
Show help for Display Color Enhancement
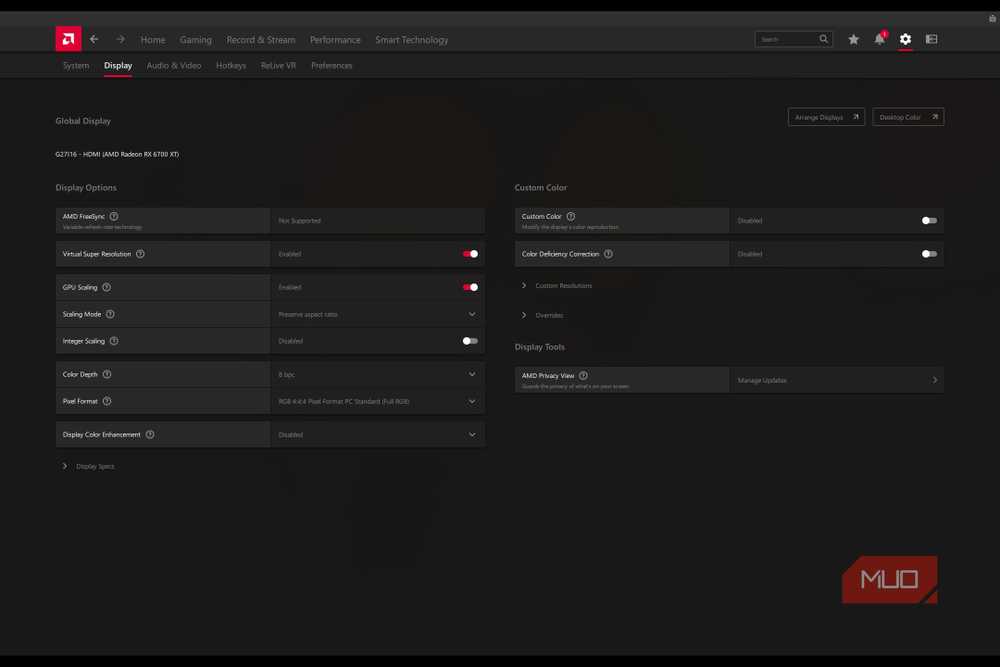click(150, 434)
